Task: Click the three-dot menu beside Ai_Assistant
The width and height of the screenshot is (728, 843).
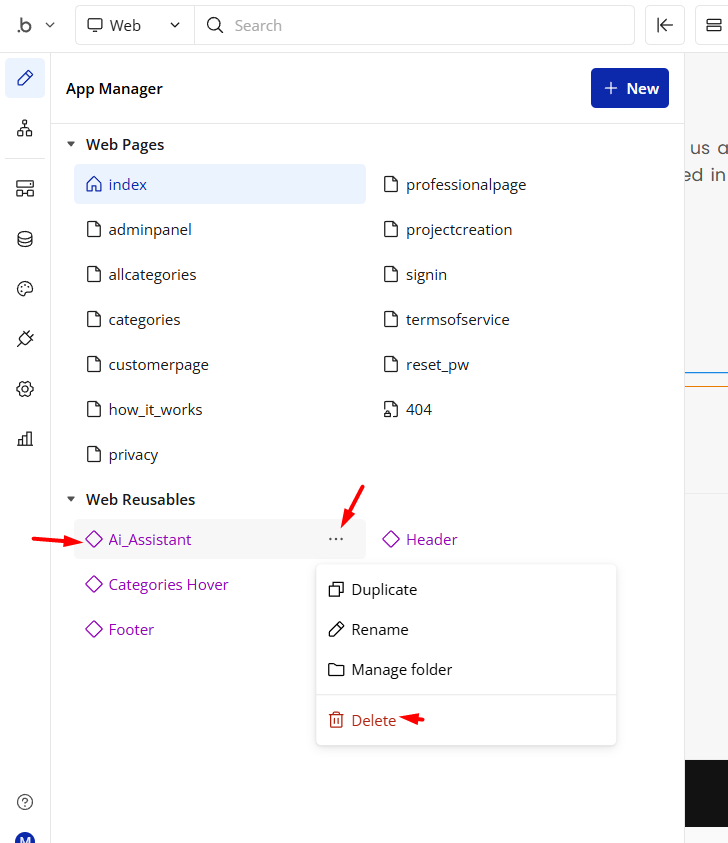Action: (335, 540)
